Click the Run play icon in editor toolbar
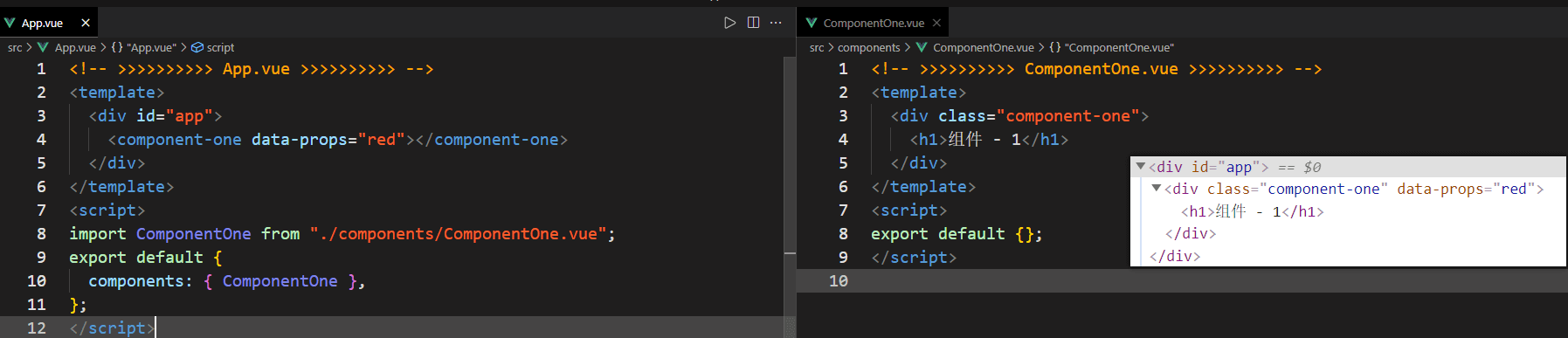This screenshot has height=338, width=1568. [730, 23]
